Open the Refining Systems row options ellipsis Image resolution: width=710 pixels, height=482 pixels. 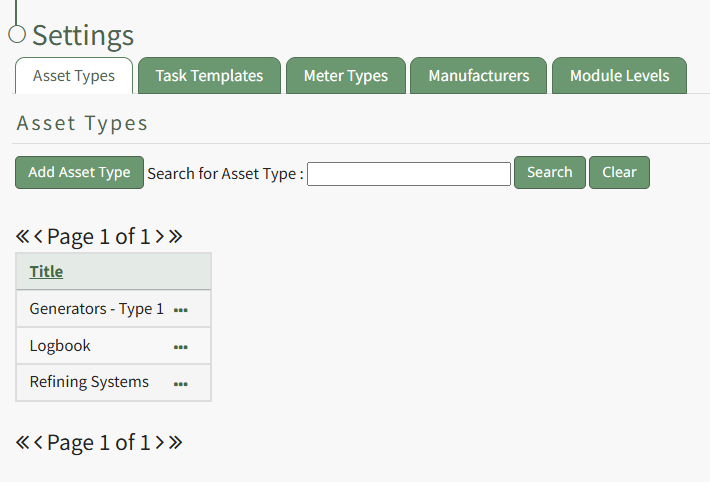point(181,383)
